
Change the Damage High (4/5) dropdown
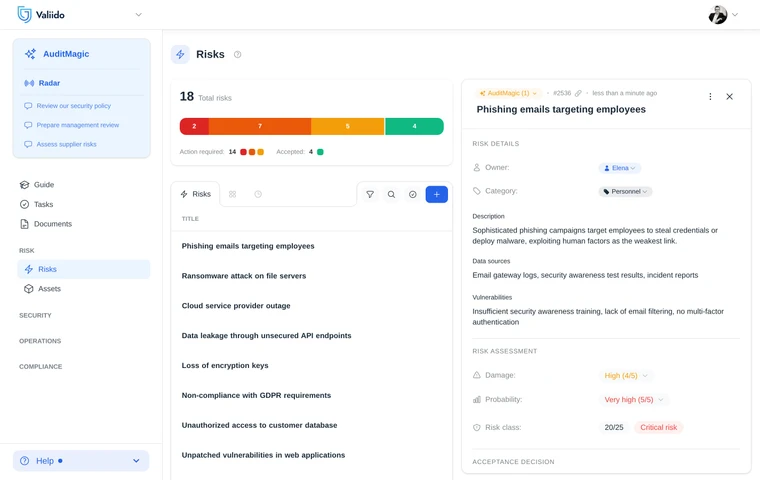[x=625, y=376]
